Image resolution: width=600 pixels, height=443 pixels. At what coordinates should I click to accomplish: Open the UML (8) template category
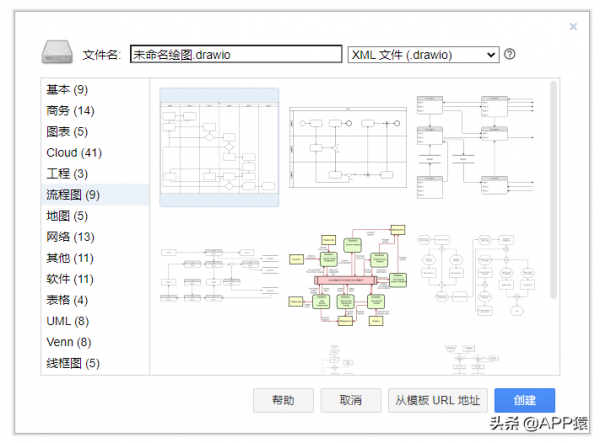pyautogui.click(x=67, y=321)
